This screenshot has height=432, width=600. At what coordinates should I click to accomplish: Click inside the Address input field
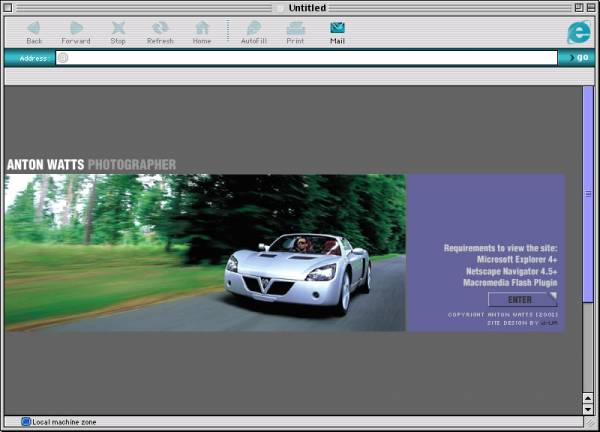(x=307, y=58)
